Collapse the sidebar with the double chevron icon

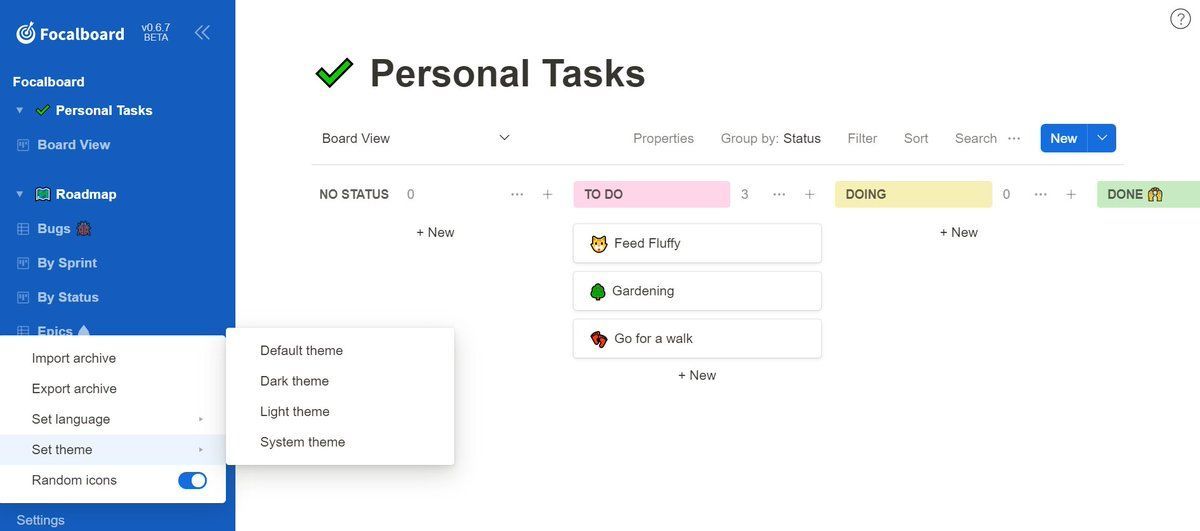pyautogui.click(x=202, y=32)
